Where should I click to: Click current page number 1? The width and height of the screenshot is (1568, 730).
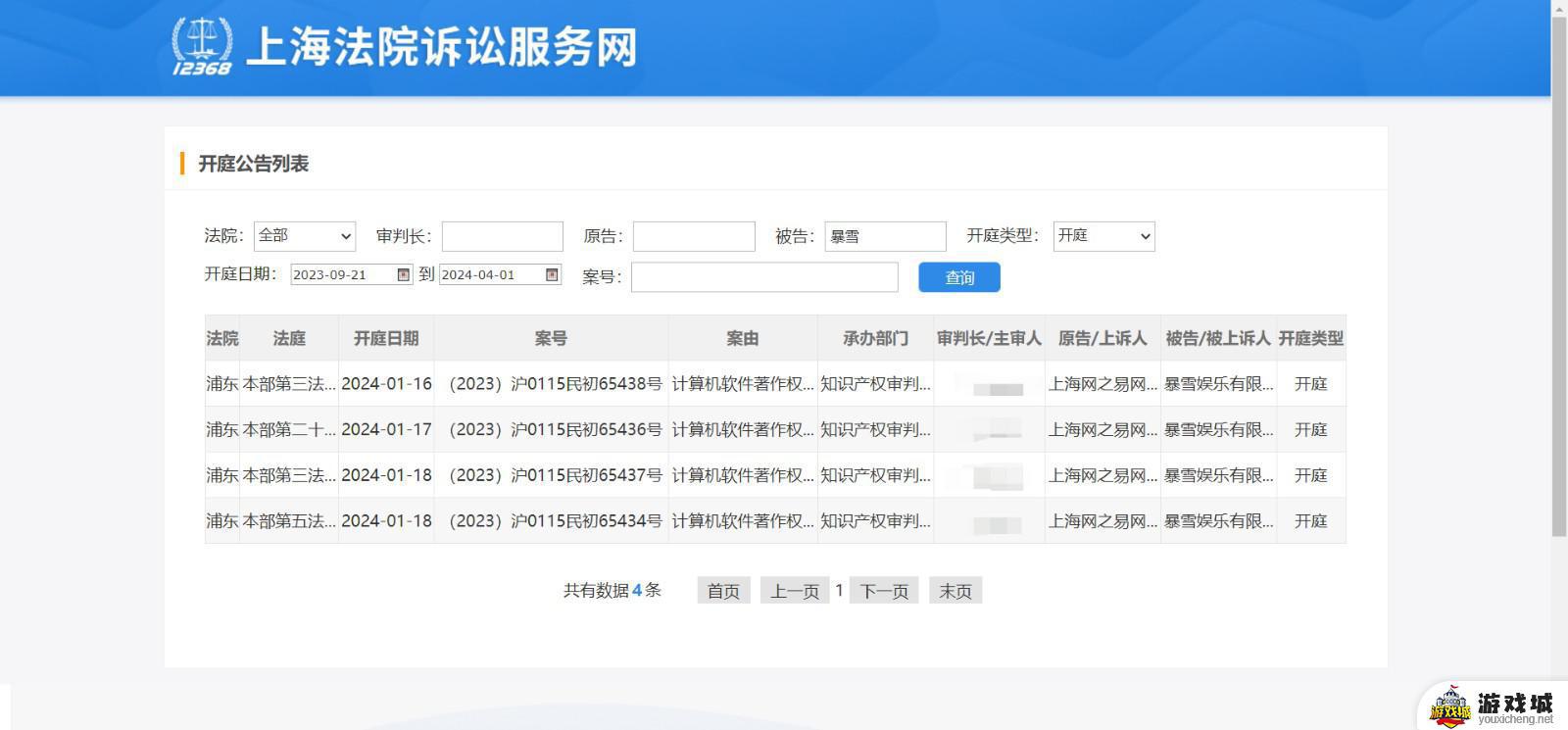(839, 590)
